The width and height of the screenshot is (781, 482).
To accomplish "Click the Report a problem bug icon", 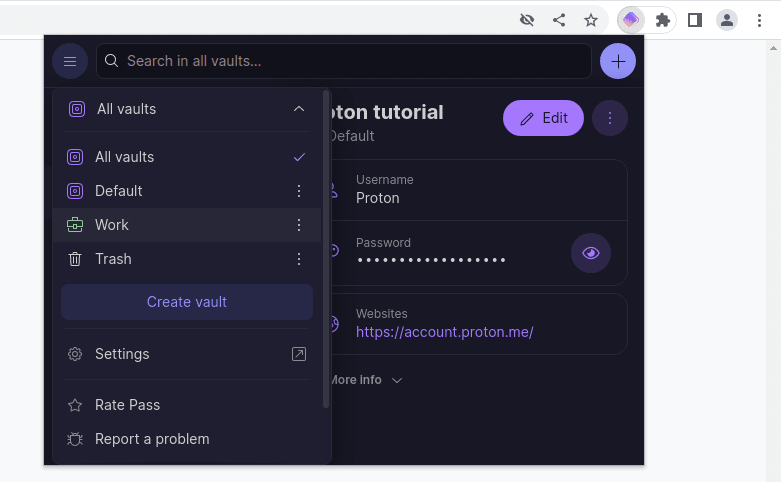I will 75,439.
